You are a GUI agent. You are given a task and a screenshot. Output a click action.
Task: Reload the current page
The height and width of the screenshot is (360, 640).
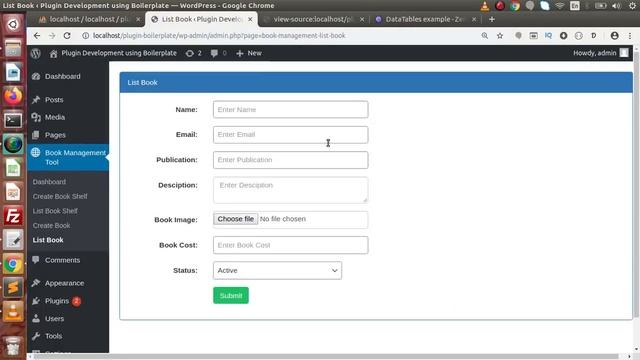tap(67, 36)
